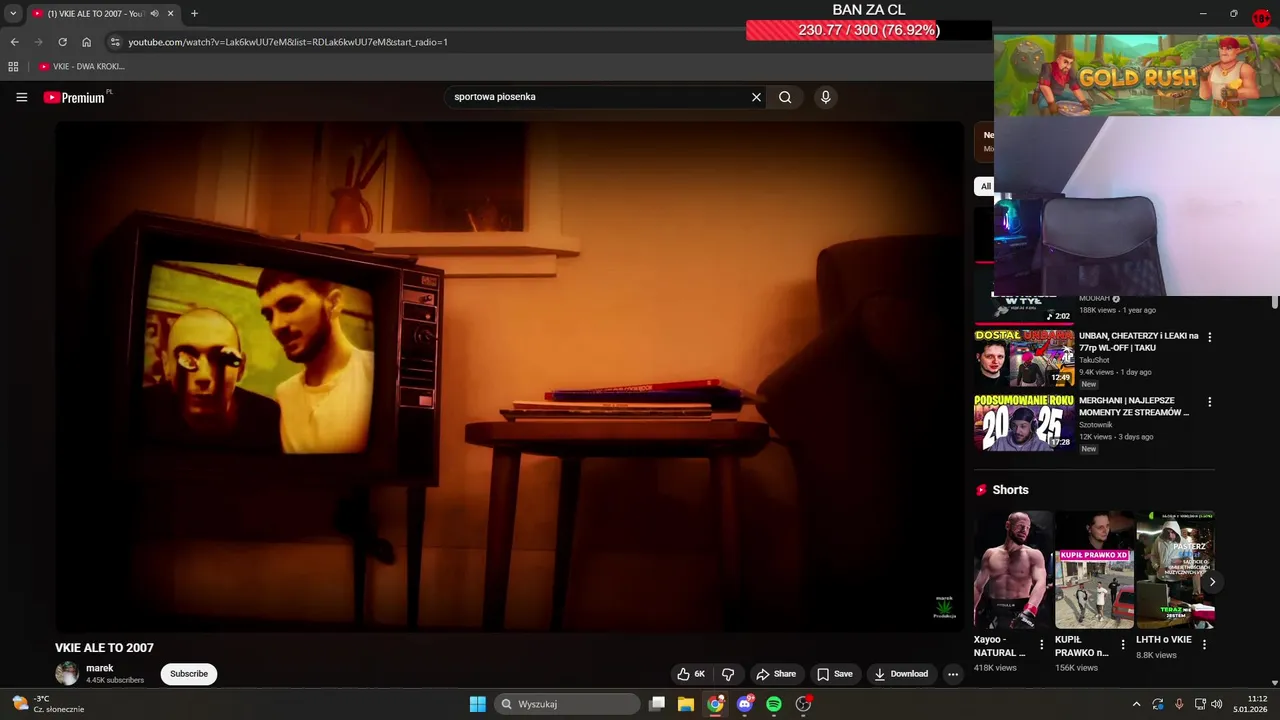The width and height of the screenshot is (1280, 720).
Task: Open the TakuShot channel name
Action: [x=1094, y=360]
